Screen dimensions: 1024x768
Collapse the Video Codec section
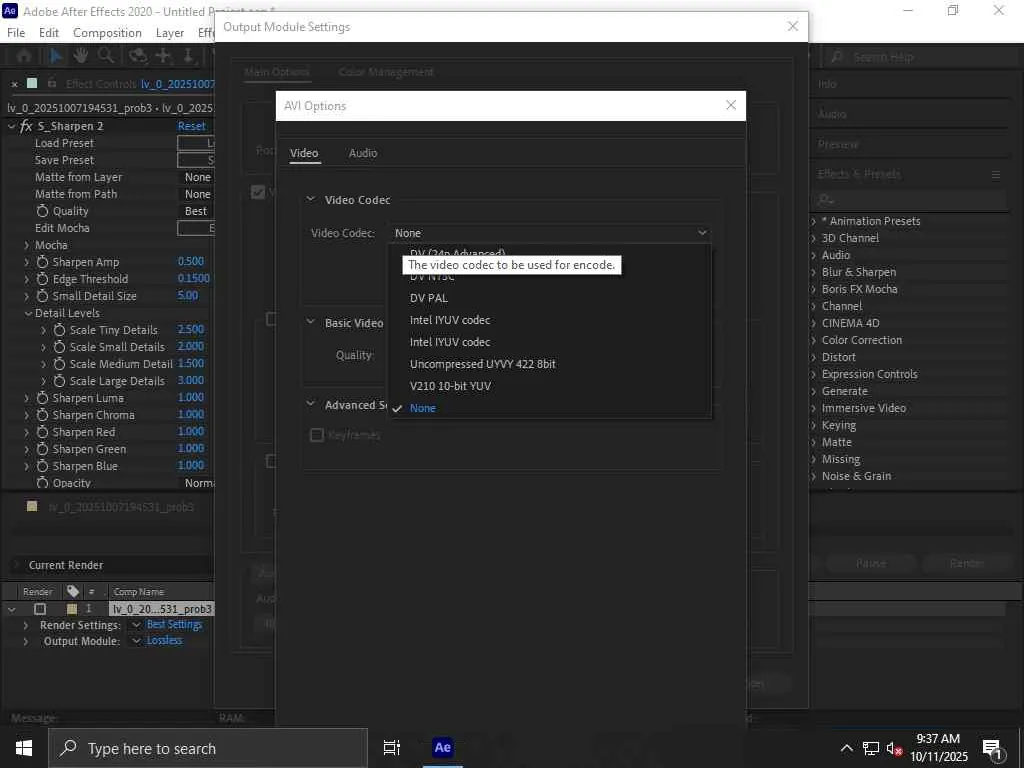311,199
